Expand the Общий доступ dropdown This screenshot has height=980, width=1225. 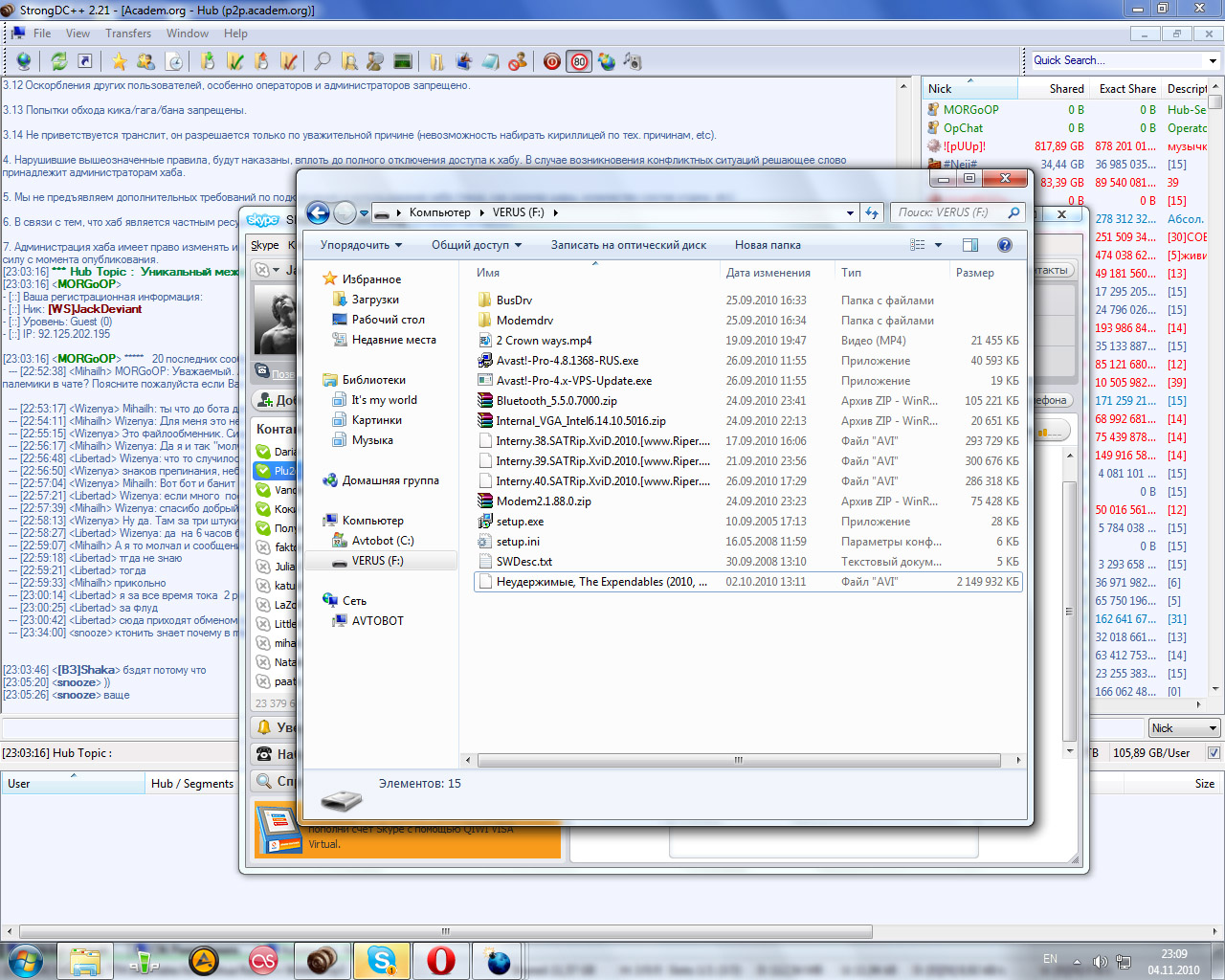477,245
